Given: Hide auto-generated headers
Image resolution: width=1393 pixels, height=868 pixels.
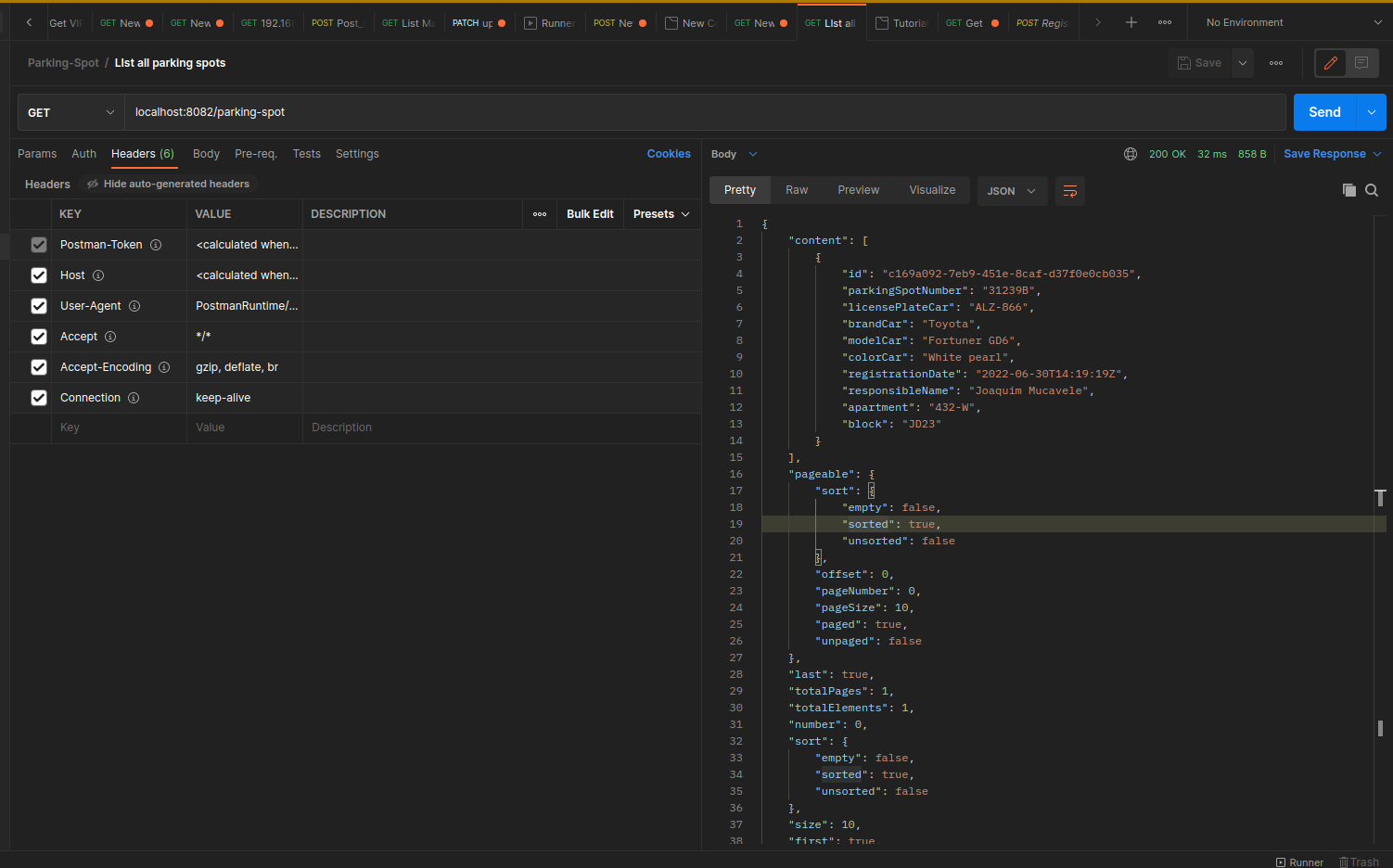Looking at the screenshot, I should [x=168, y=184].
